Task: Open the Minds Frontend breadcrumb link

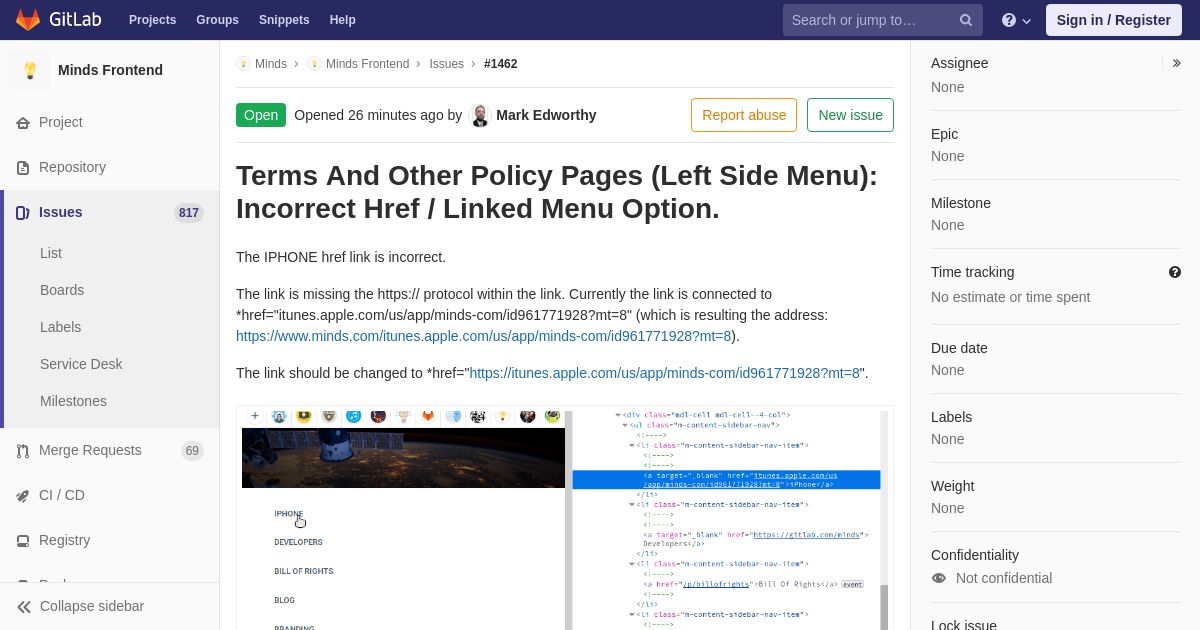Action: (x=367, y=63)
